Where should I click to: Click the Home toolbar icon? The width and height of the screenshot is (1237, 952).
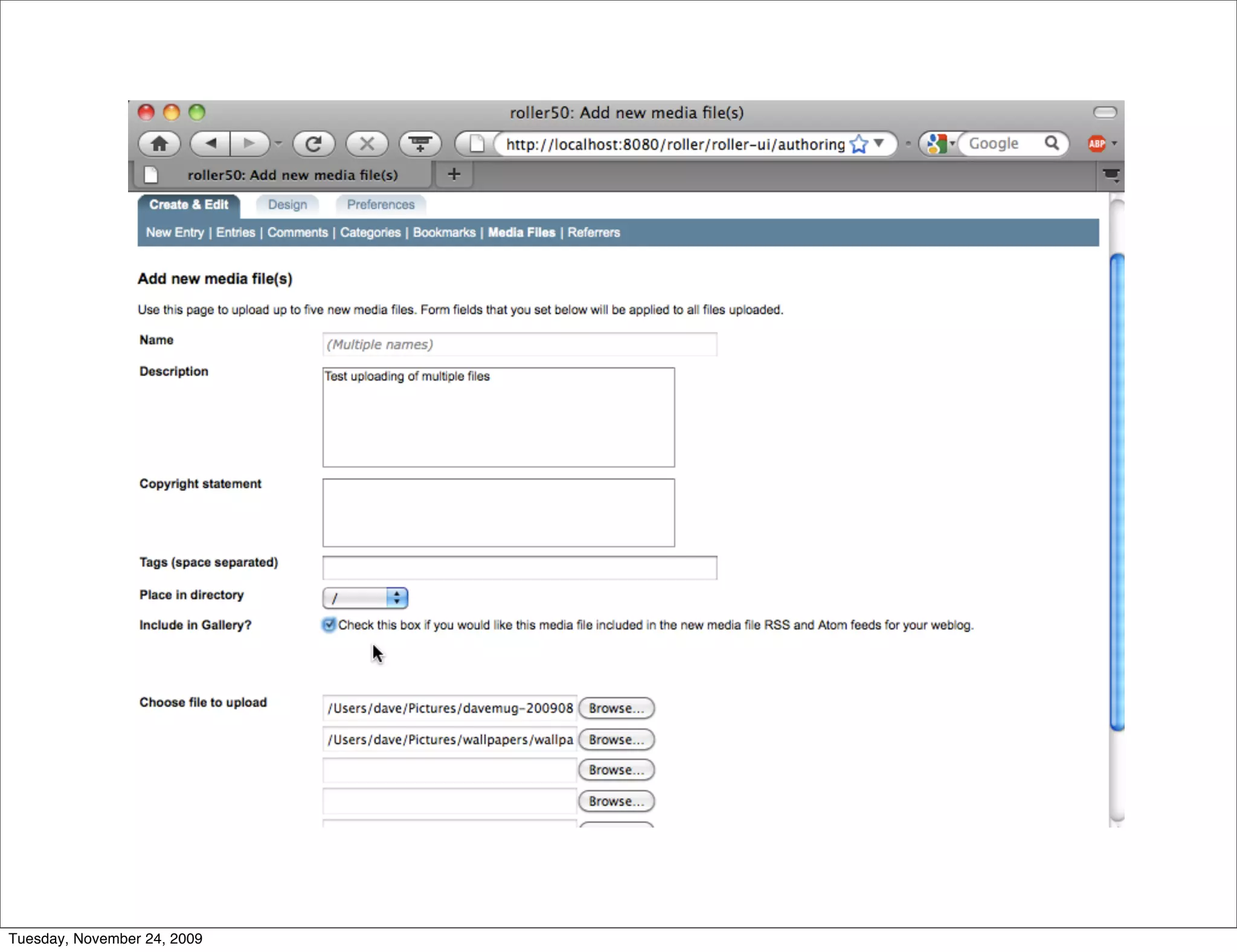point(159,144)
